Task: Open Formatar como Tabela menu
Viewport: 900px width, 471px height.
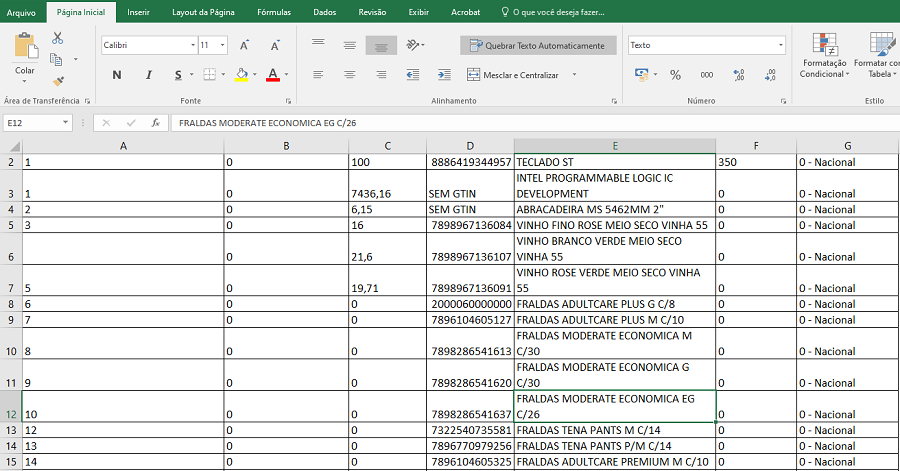Action: [x=876, y=56]
